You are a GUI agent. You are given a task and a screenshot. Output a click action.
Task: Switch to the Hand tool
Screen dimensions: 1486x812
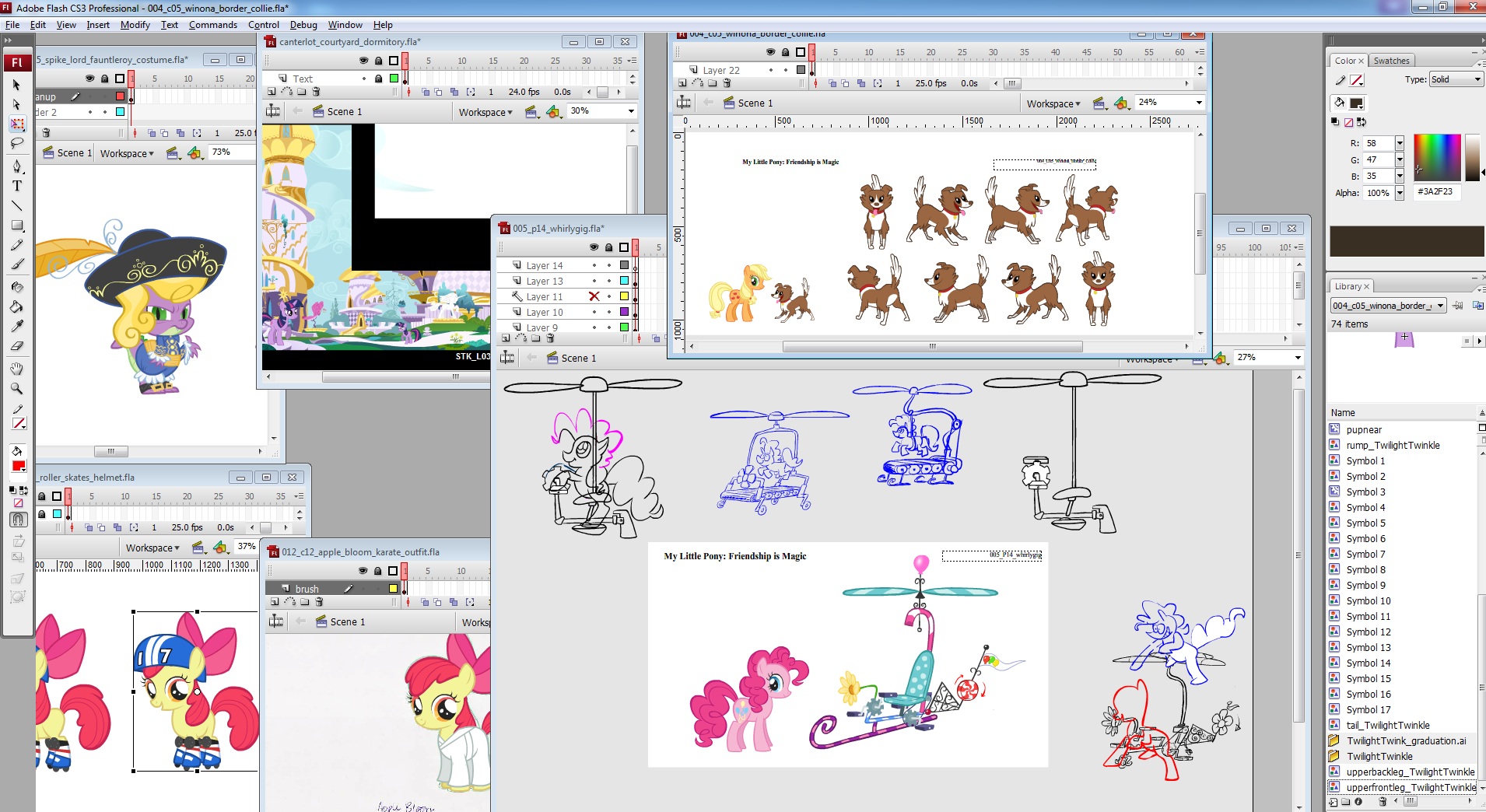(17, 369)
